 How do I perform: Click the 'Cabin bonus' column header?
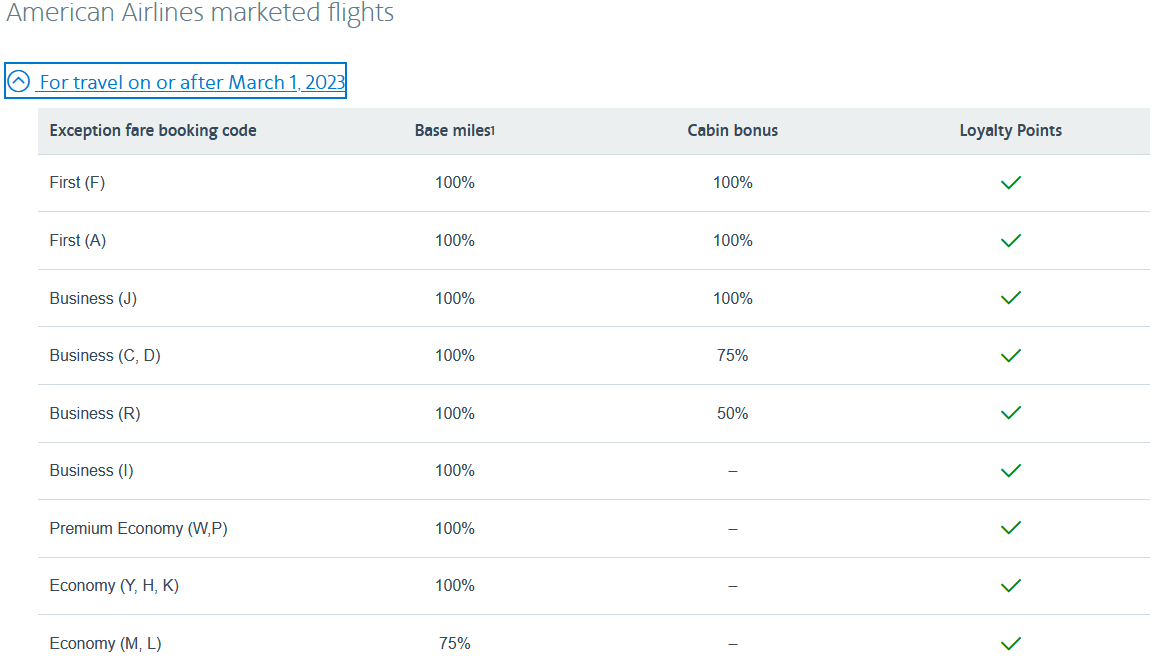(x=733, y=131)
